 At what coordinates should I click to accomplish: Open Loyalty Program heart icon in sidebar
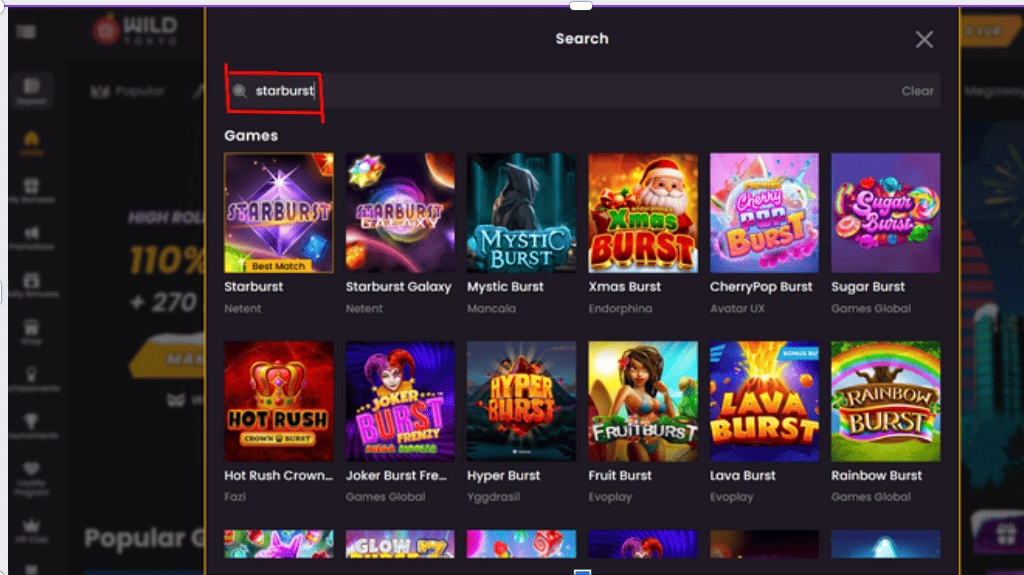pyautogui.click(x=31, y=479)
